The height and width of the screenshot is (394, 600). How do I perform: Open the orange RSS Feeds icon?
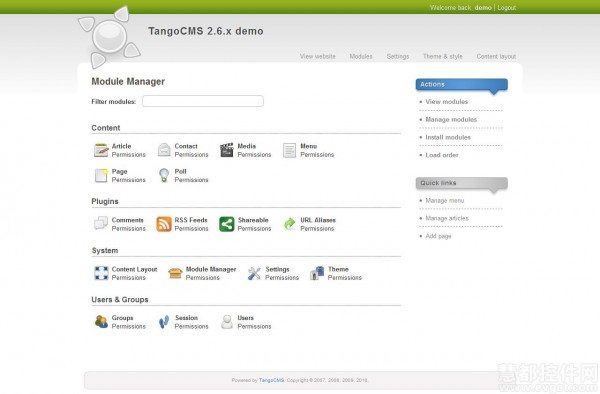click(x=164, y=224)
